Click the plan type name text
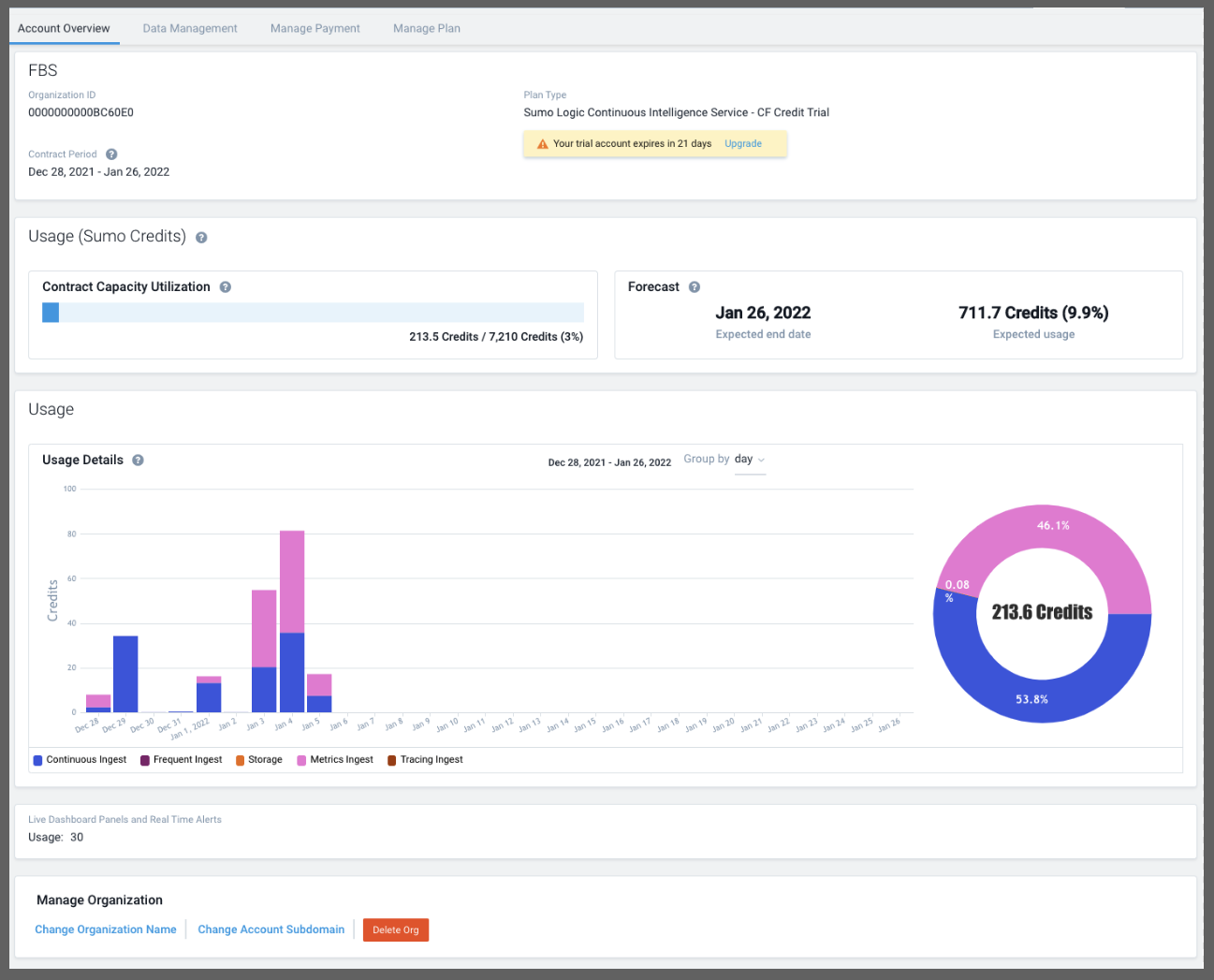Image resolution: width=1214 pixels, height=980 pixels. pyautogui.click(x=676, y=112)
